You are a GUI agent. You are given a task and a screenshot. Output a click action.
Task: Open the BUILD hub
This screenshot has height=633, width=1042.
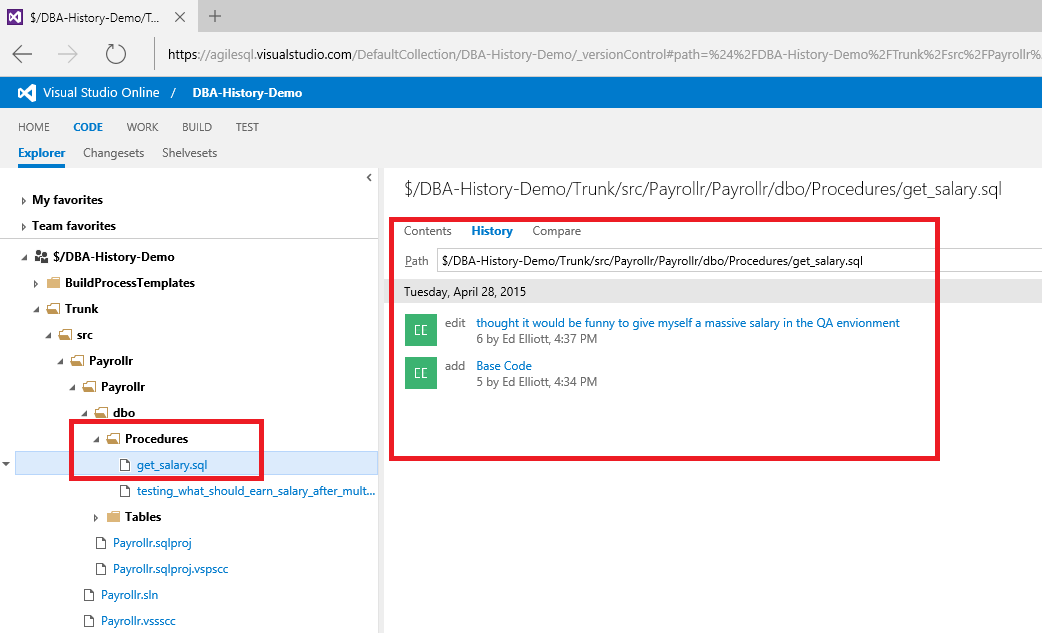point(197,127)
